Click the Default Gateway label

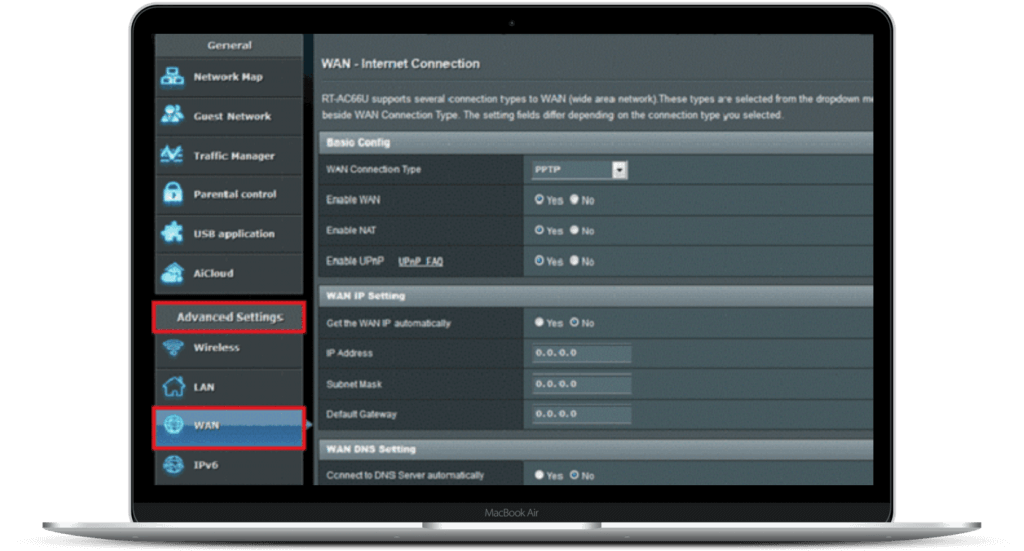[x=361, y=414]
